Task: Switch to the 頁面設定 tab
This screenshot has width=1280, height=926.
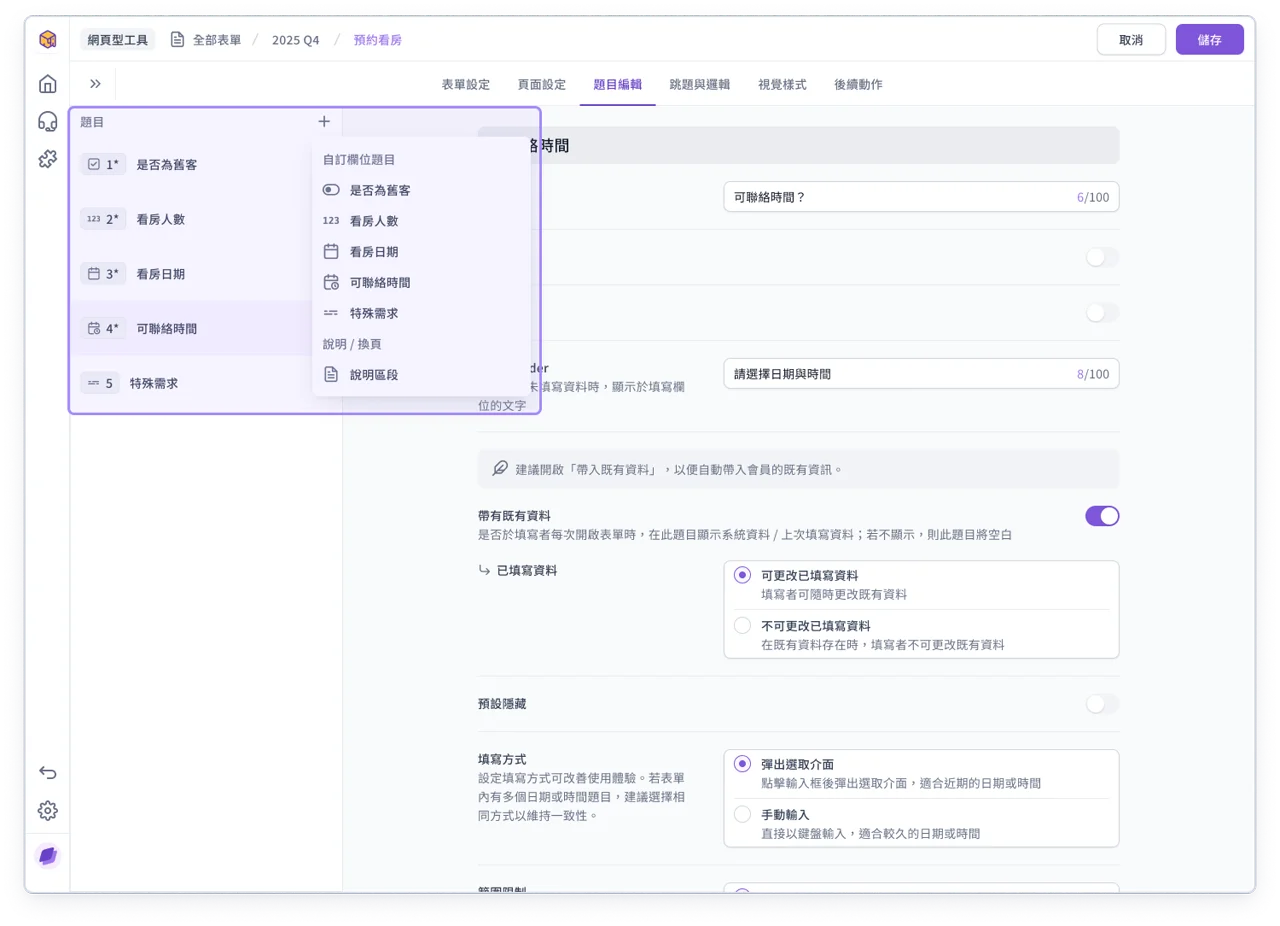Action: pos(542,85)
